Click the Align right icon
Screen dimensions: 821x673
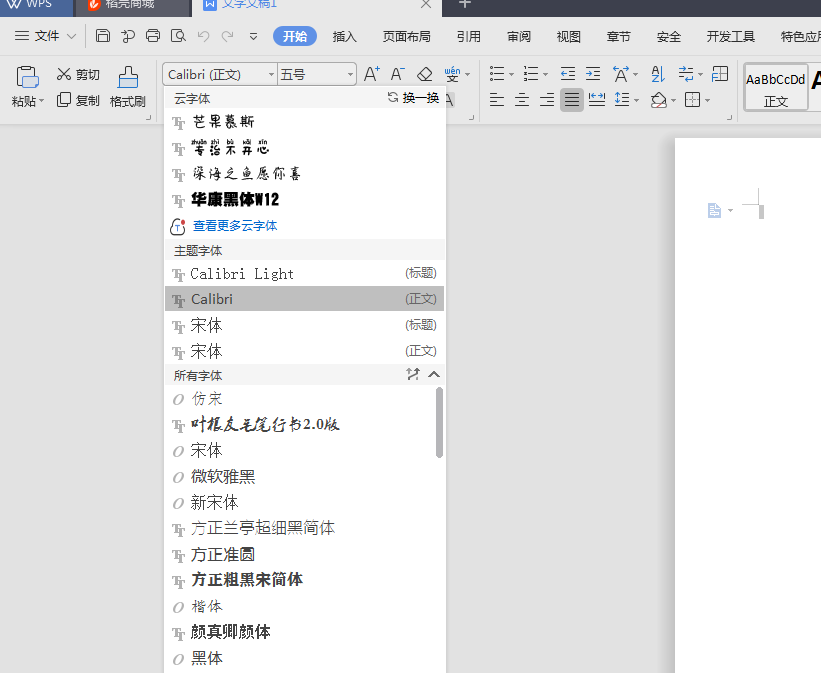(x=547, y=100)
